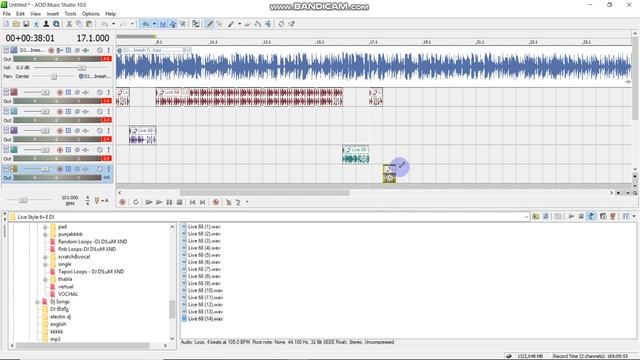Select the Erase tool in toolbar

pos(248,24)
